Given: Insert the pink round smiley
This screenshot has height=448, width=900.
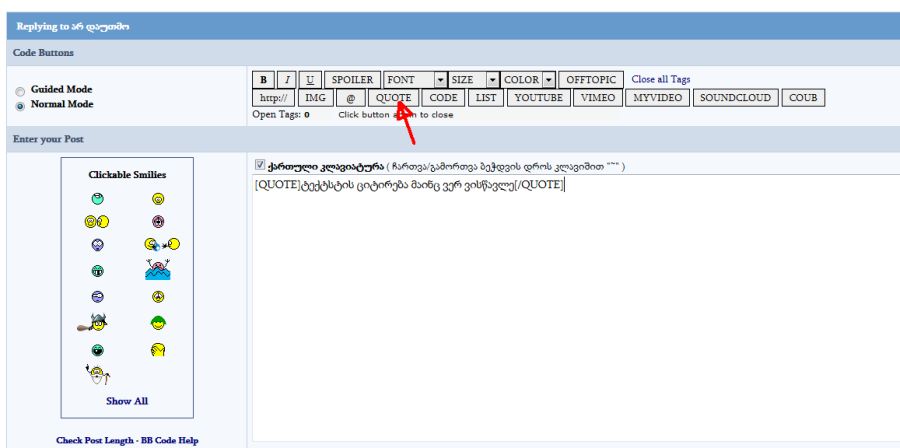Looking at the screenshot, I should coord(158,221).
